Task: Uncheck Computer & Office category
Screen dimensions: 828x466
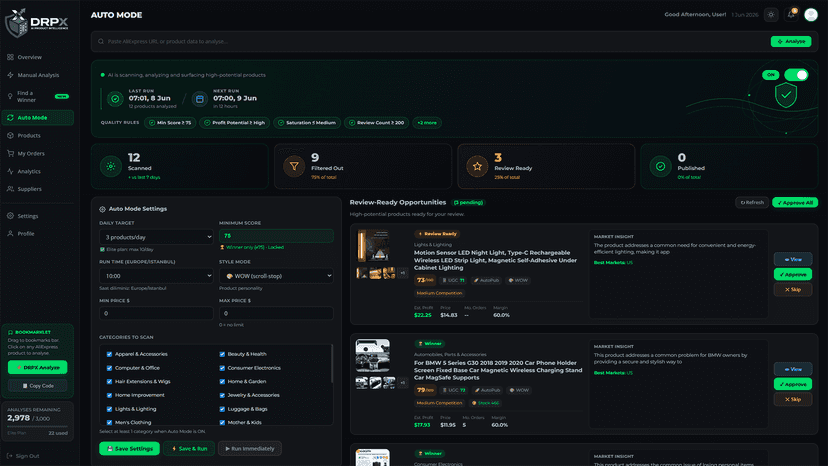Action: click(109, 368)
